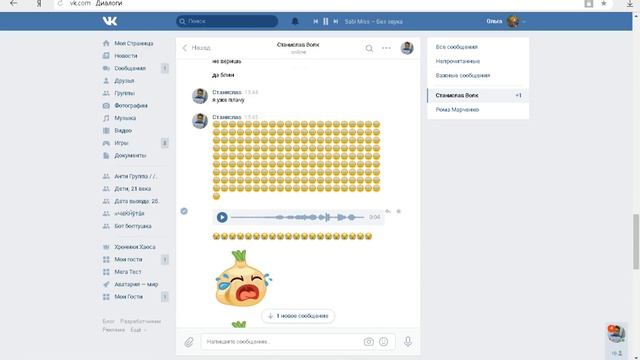Open the Документы section
Viewport: 640px width, 360px height.
[130, 156]
